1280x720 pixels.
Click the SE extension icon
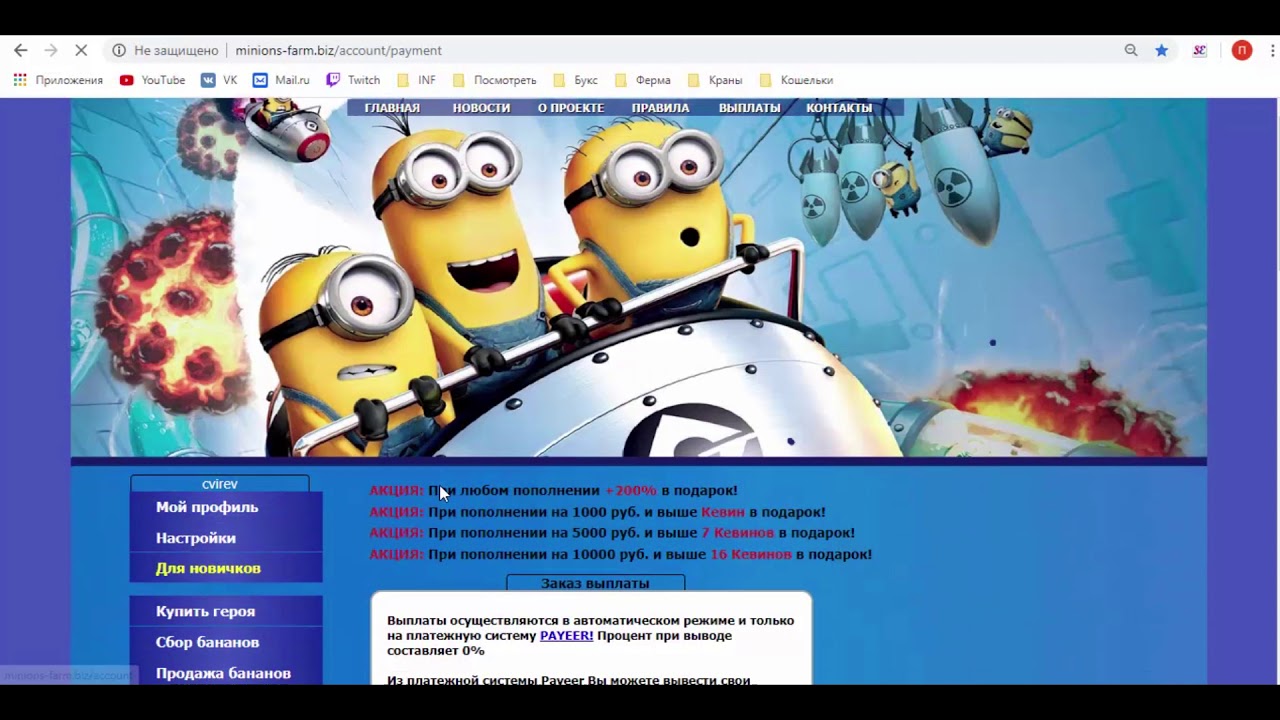click(x=1199, y=50)
